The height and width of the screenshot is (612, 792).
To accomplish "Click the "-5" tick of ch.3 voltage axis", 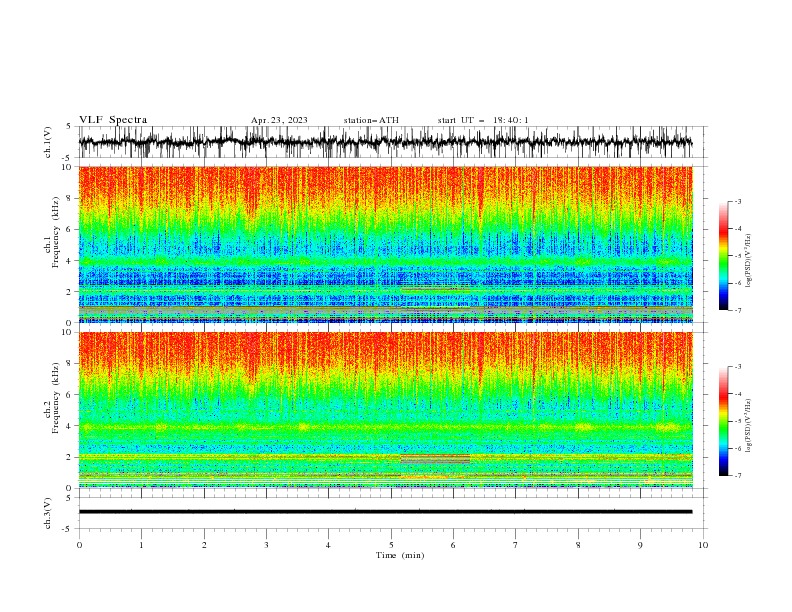I will (x=68, y=529).
